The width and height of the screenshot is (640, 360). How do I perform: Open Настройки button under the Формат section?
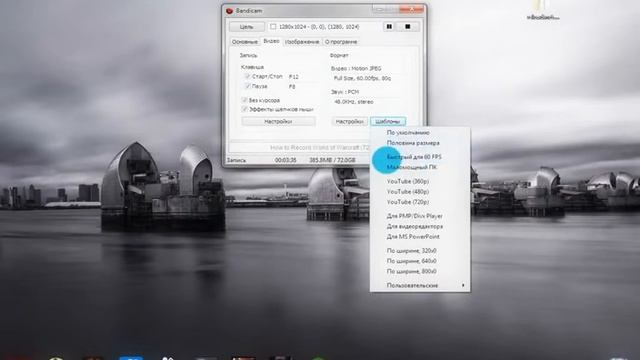(349, 122)
